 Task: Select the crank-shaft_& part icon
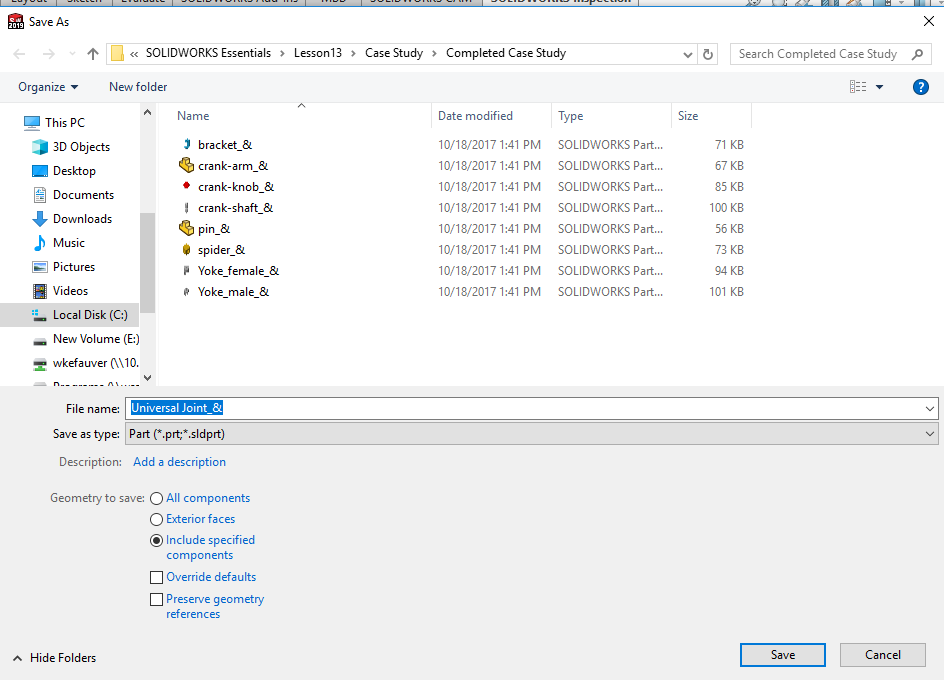187,207
